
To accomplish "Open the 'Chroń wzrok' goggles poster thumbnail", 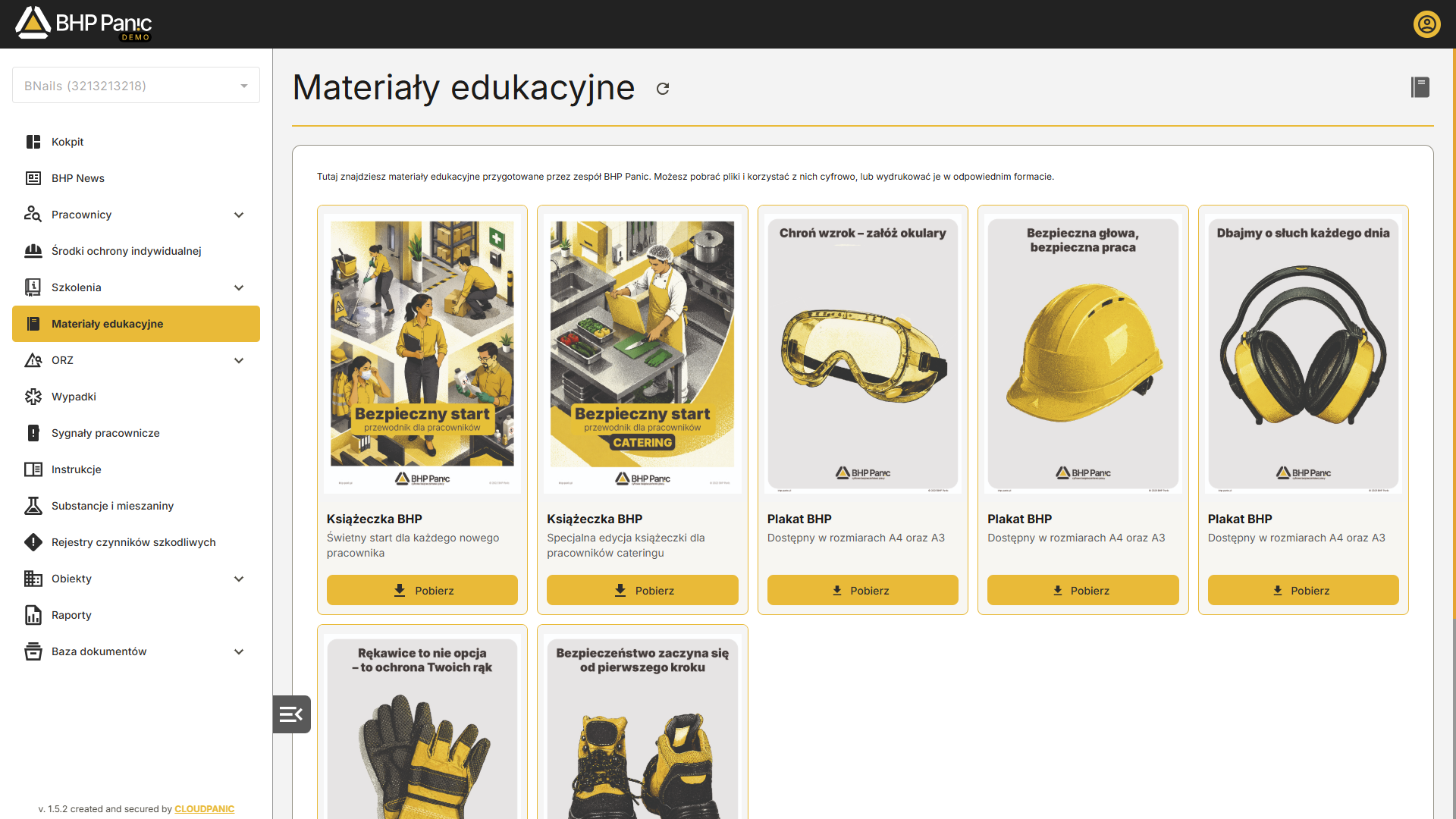I will click(863, 353).
